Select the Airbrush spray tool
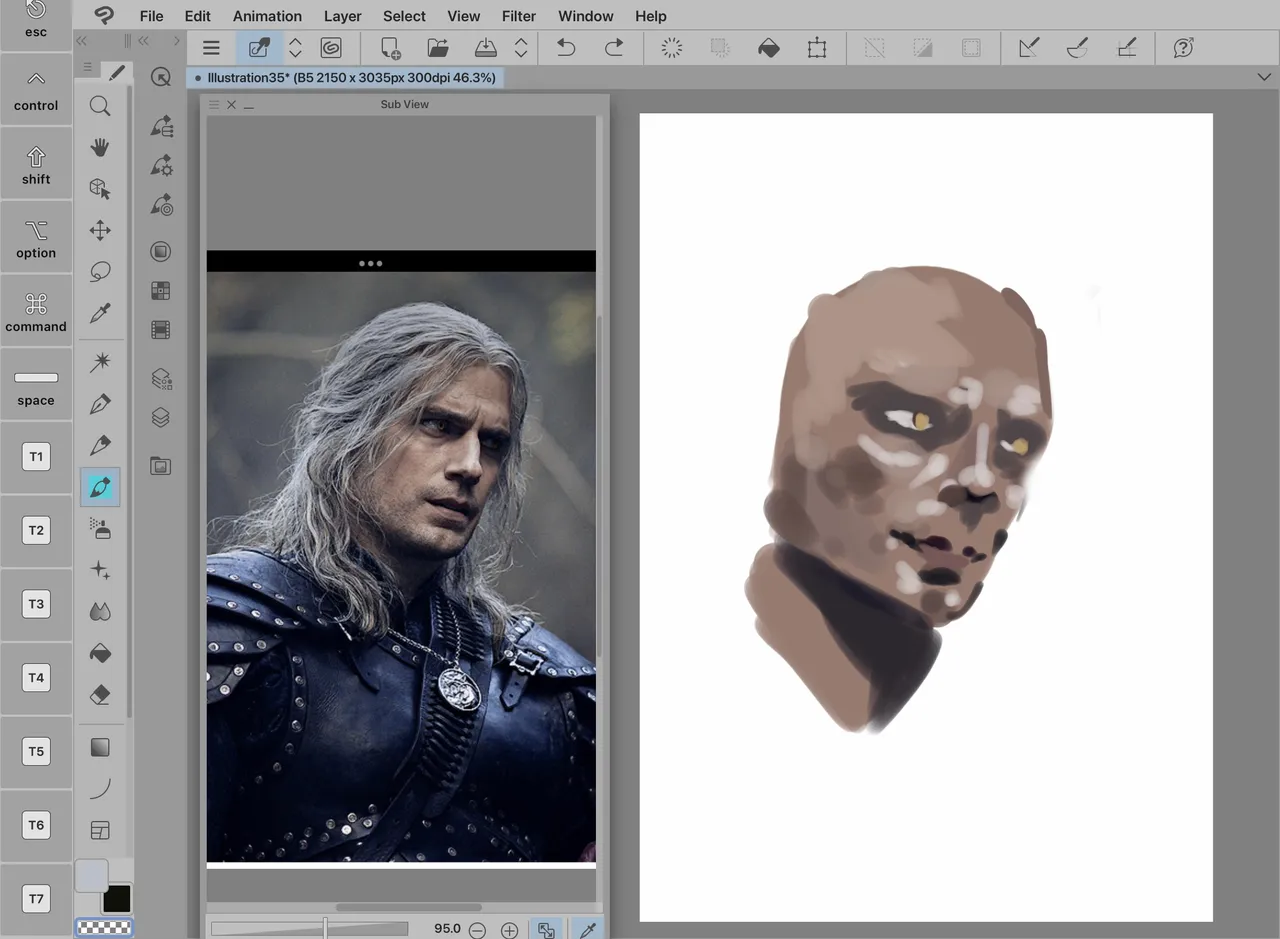 click(x=100, y=529)
